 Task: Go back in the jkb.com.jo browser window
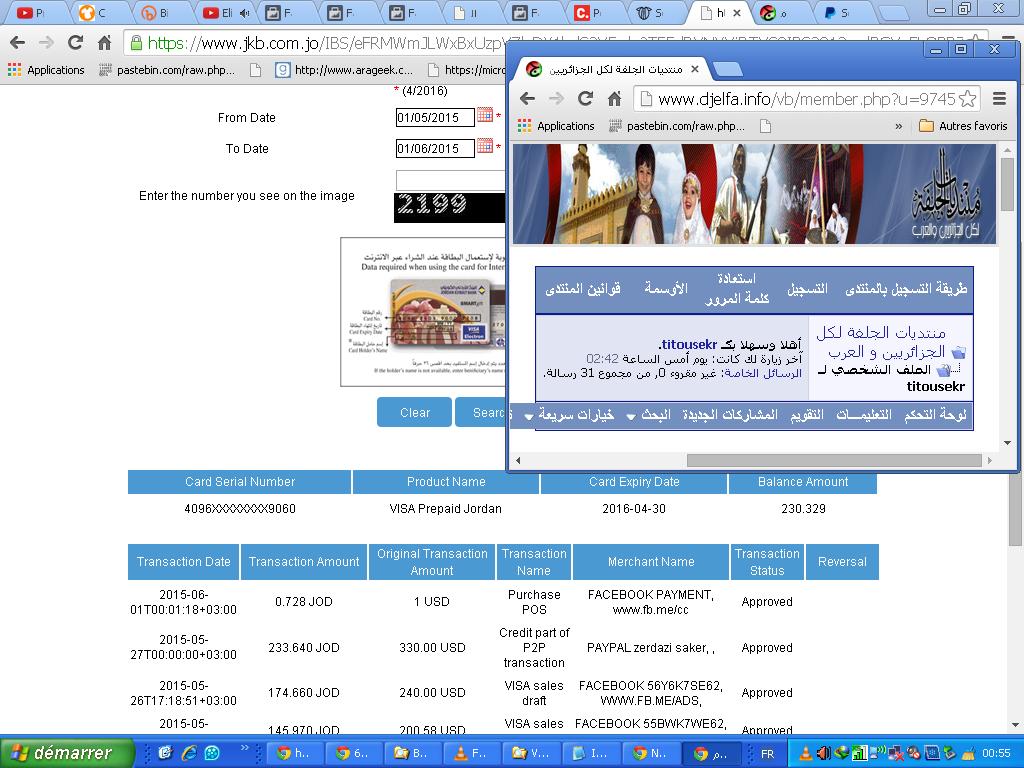(x=18, y=43)
